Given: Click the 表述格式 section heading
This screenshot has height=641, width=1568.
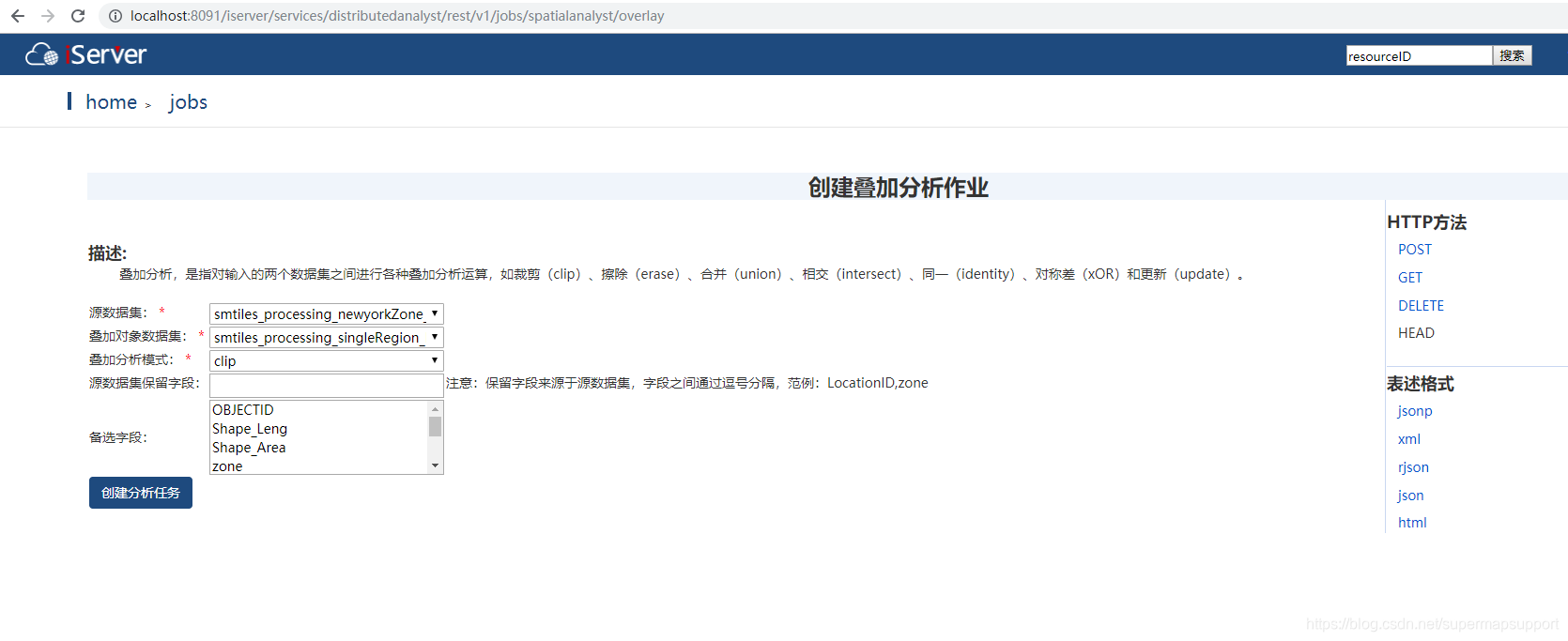Looking at the screenshot, I should [x=1420, y=384].
